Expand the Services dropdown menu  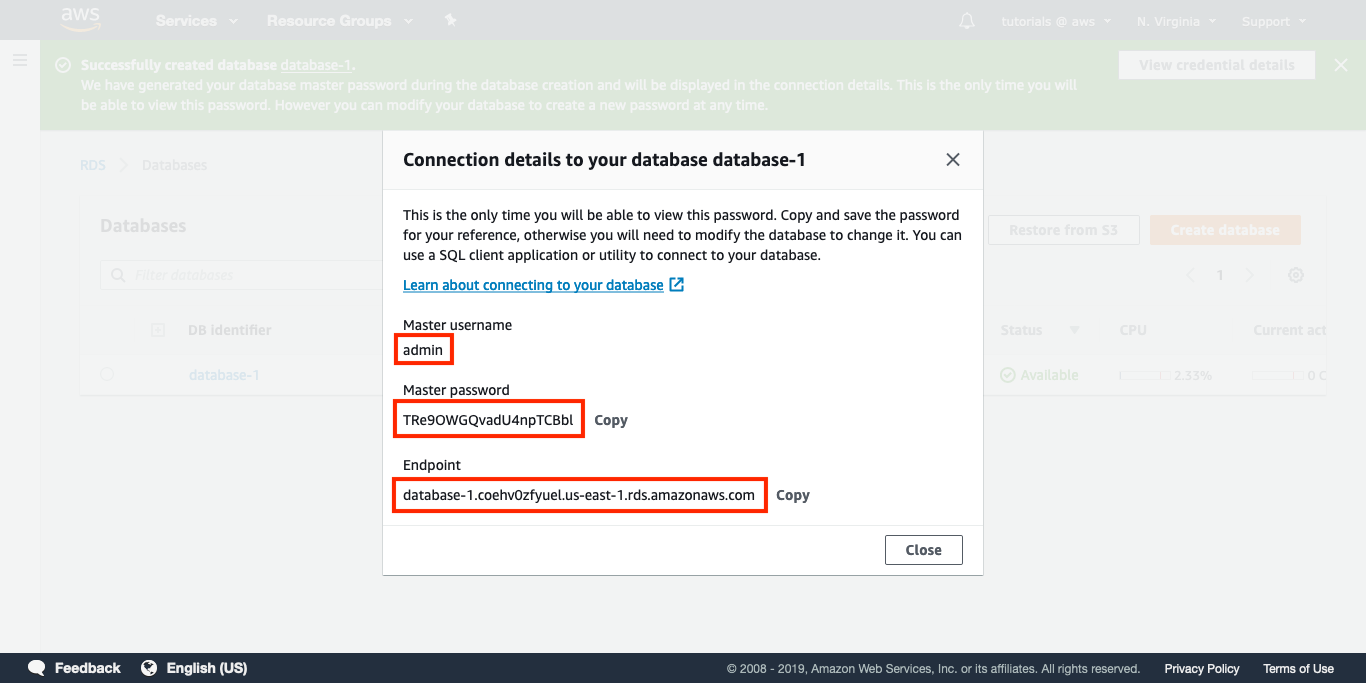point(197,21)
